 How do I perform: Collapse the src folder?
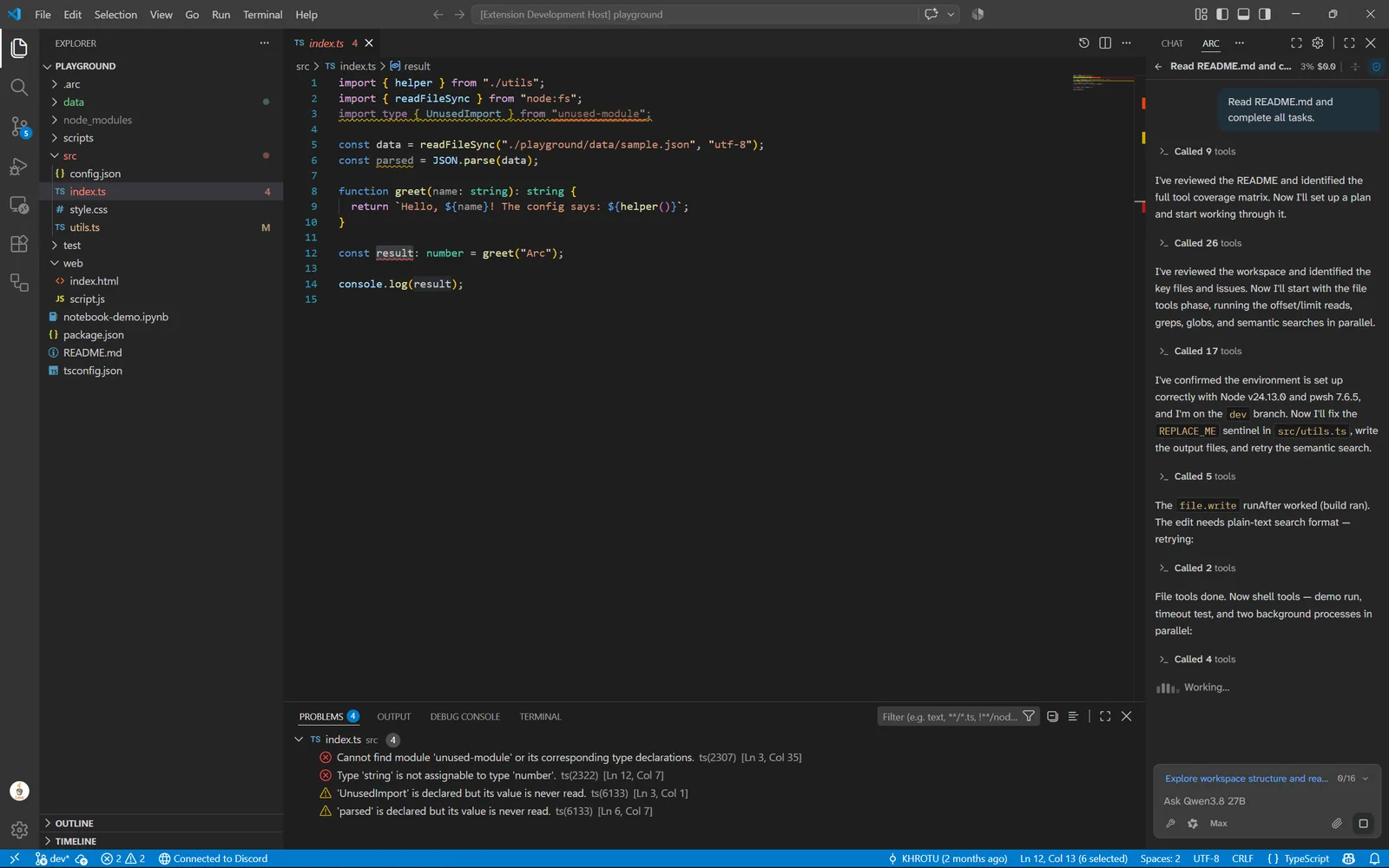pyautogui.click(x=55, y=155)
